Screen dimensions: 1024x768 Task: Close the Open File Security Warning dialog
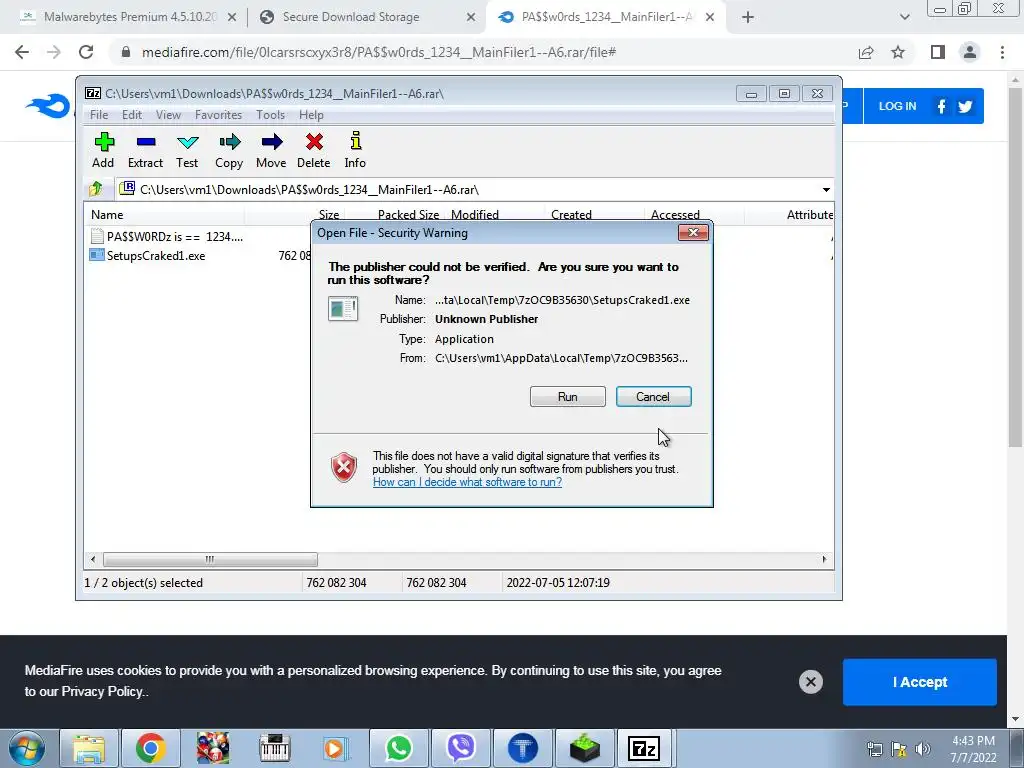(x=693, y=232)
